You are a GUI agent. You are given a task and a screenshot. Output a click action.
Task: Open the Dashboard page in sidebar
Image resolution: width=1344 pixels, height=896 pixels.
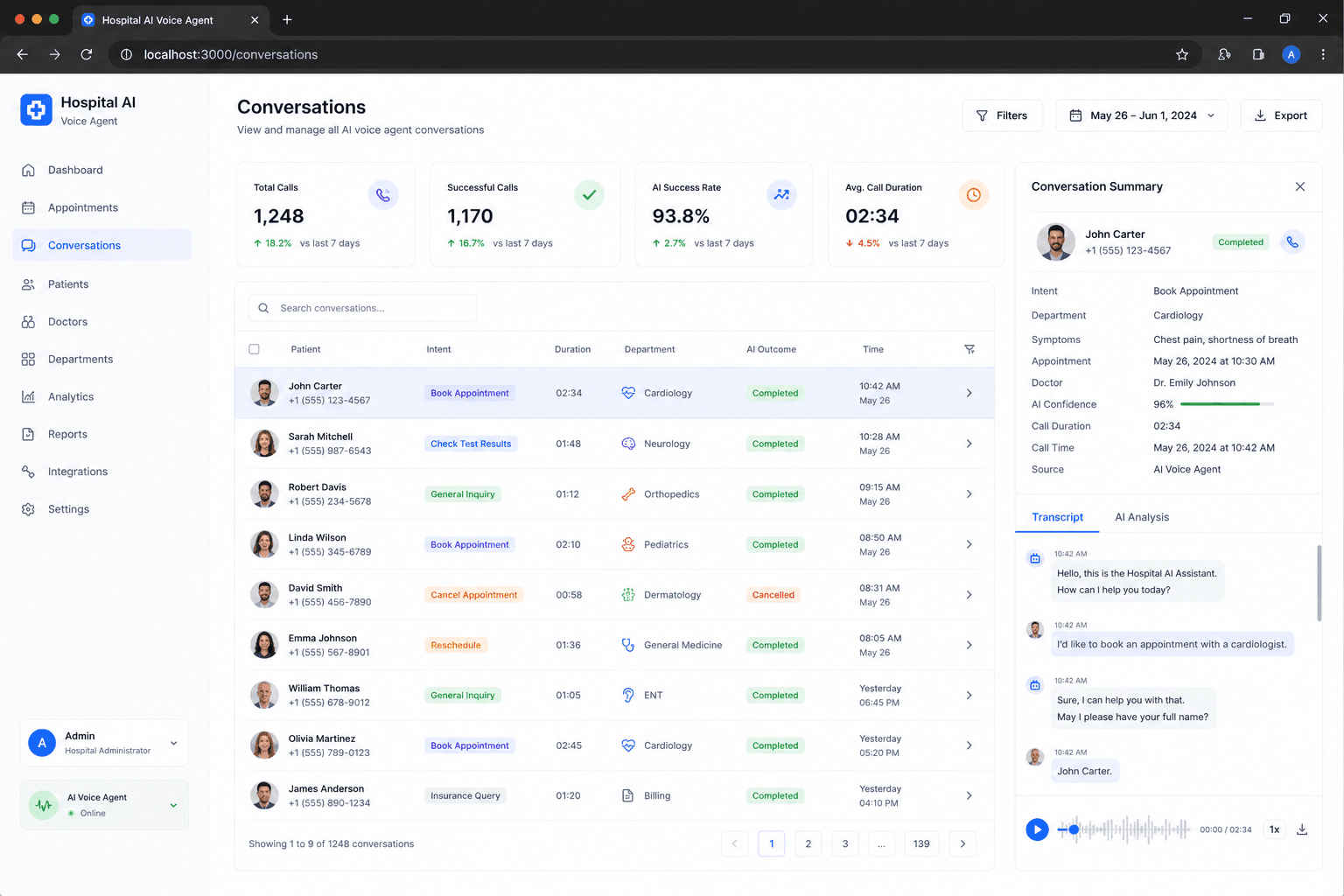coord(101,170)
